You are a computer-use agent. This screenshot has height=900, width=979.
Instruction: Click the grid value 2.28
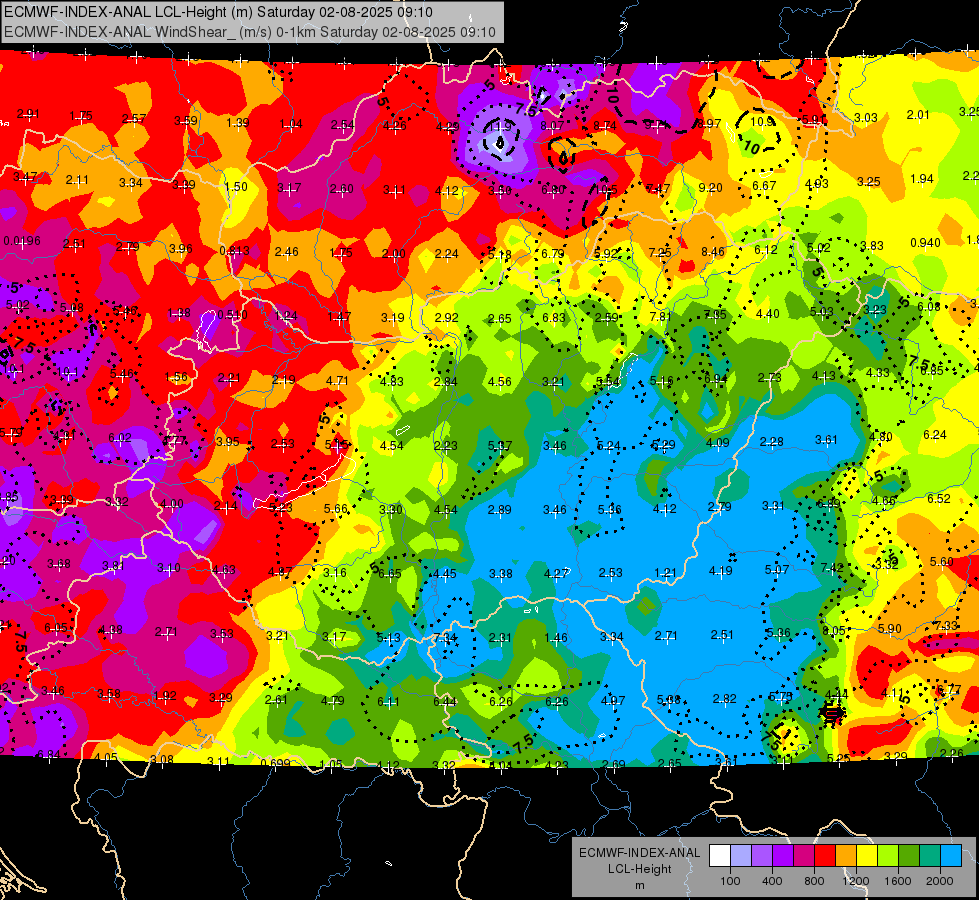[x=772, y=442]
